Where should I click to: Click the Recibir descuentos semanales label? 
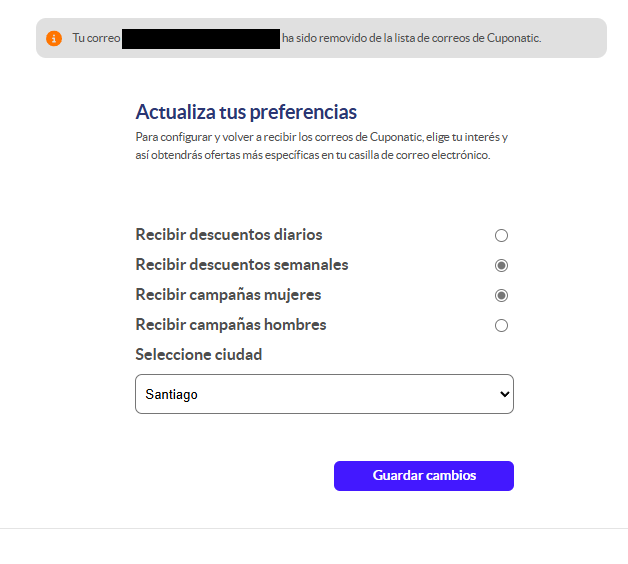tap(242, 265)
